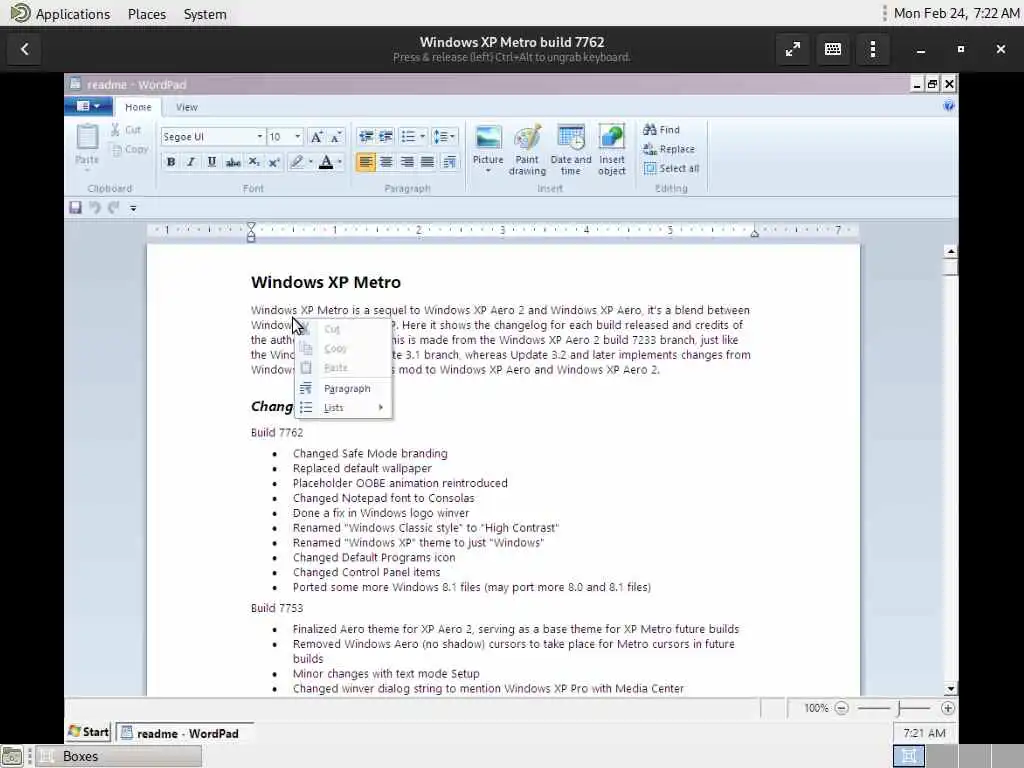Open Boxes keyboard shortcuts icon

pyautogui.click(x=833, y=49)
